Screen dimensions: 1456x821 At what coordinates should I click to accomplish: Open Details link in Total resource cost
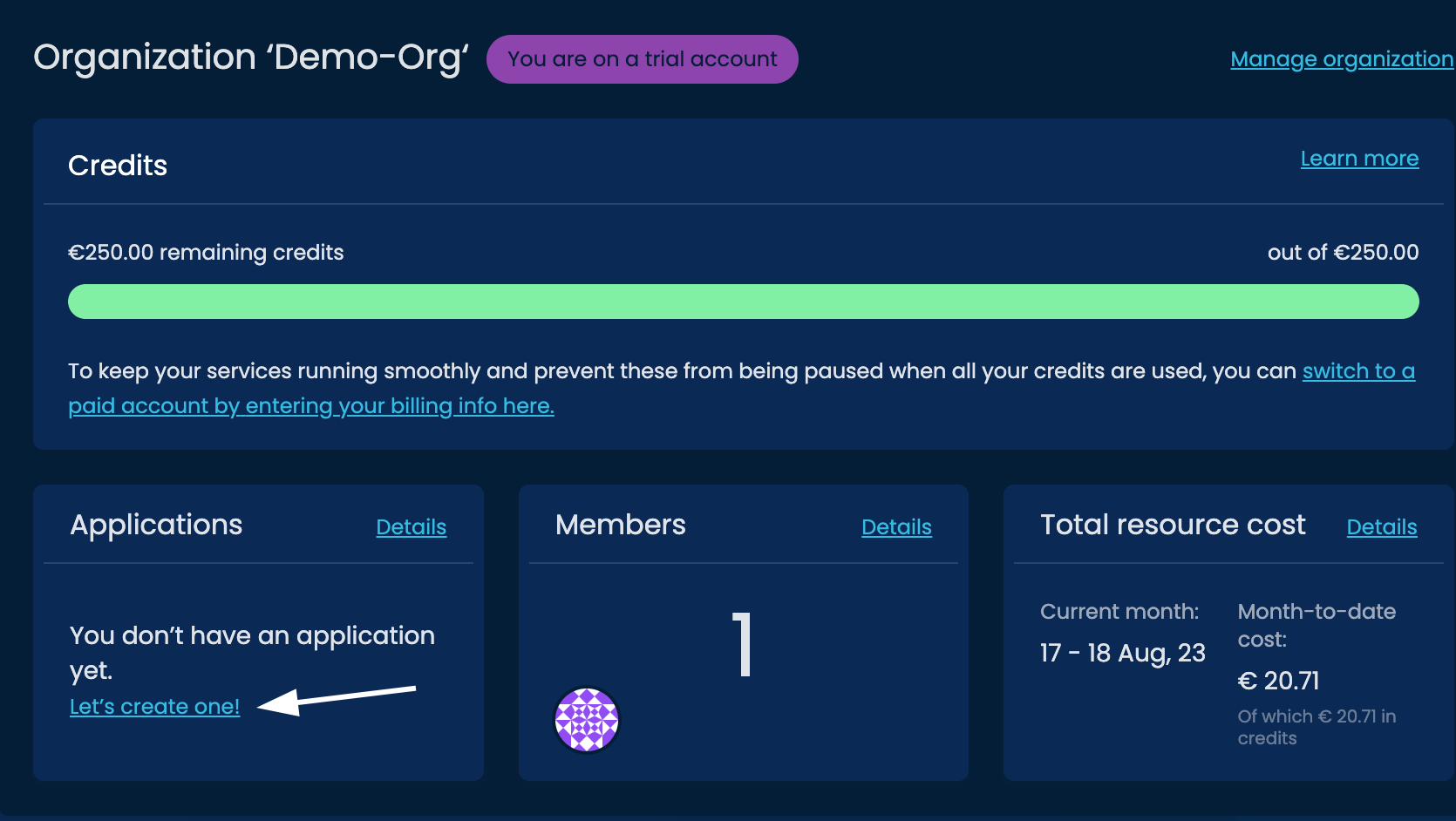click(1382, 527)
